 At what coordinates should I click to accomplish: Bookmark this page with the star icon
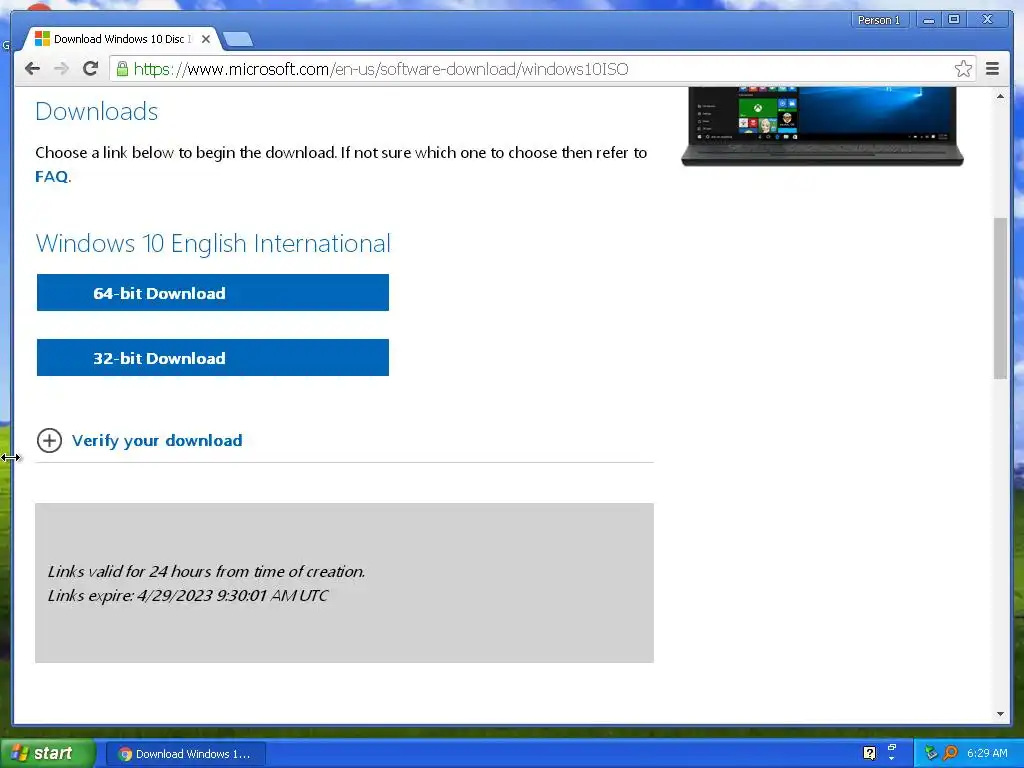click(x=963, y=69)
